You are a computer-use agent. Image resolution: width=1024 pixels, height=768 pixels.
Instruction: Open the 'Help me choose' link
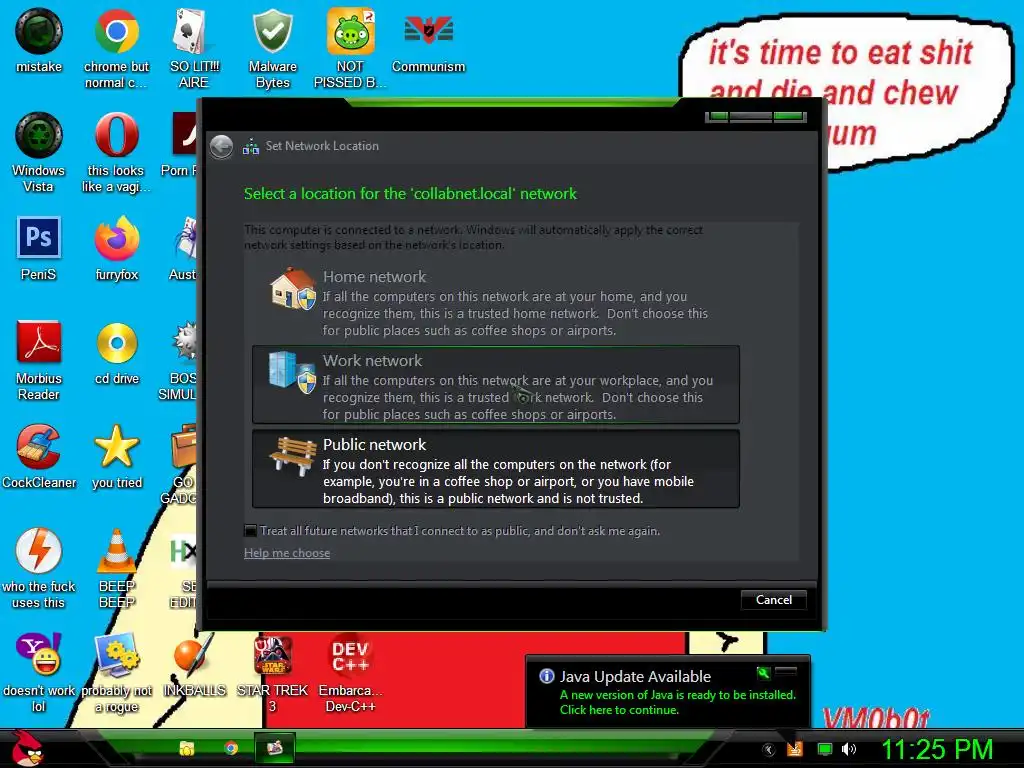coord(287,552)
